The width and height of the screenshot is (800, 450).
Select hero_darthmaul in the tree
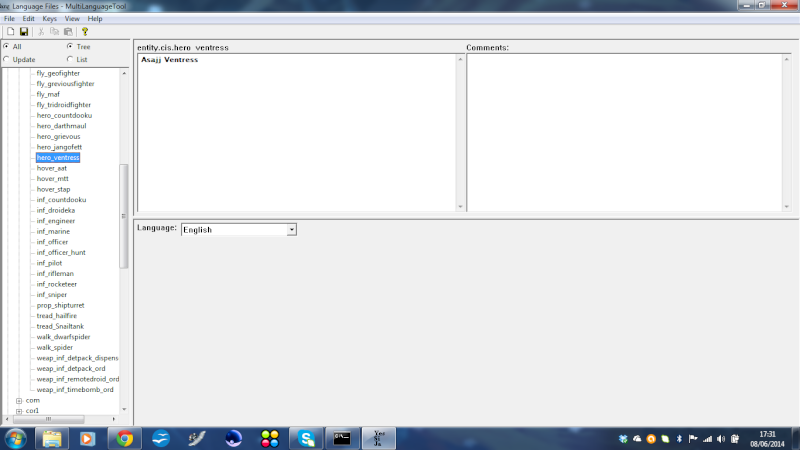click(61, 126)
